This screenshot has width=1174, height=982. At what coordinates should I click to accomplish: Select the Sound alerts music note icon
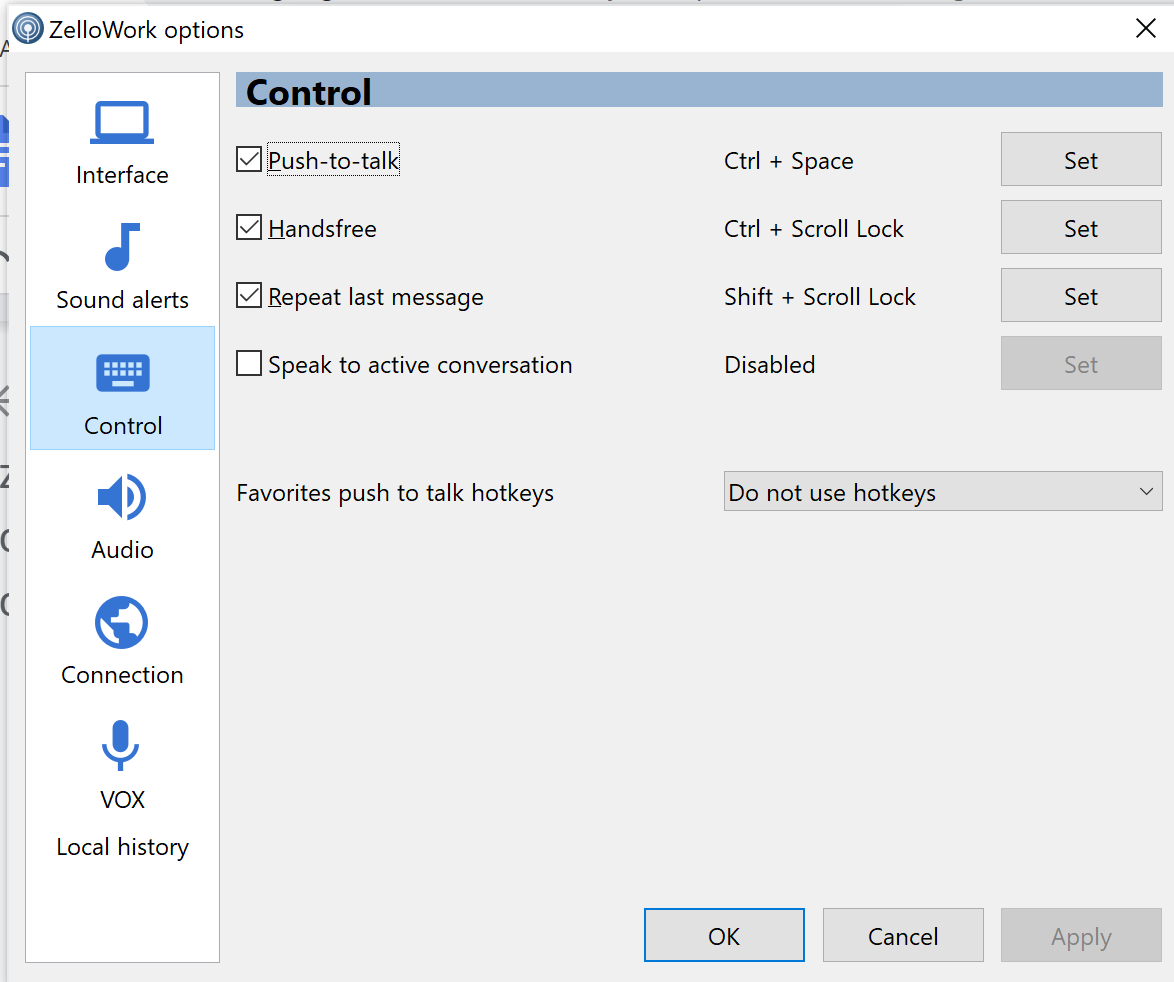tap(122, 246)
